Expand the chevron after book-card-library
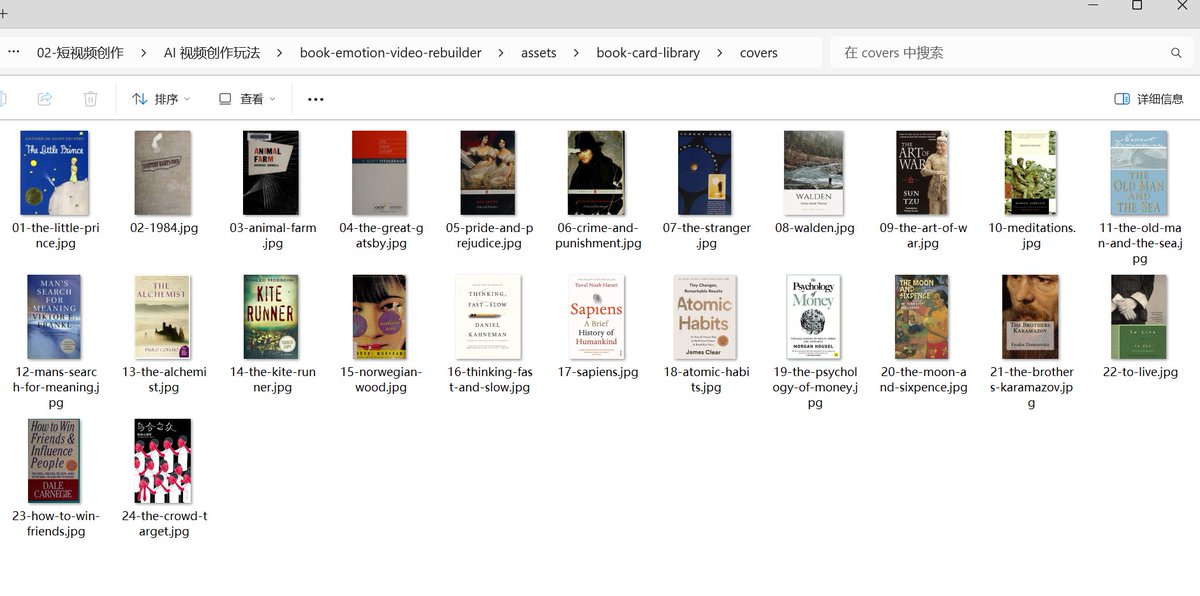Image resolution: width=1200 pixels, height=596 pixels. pos(720,53)
